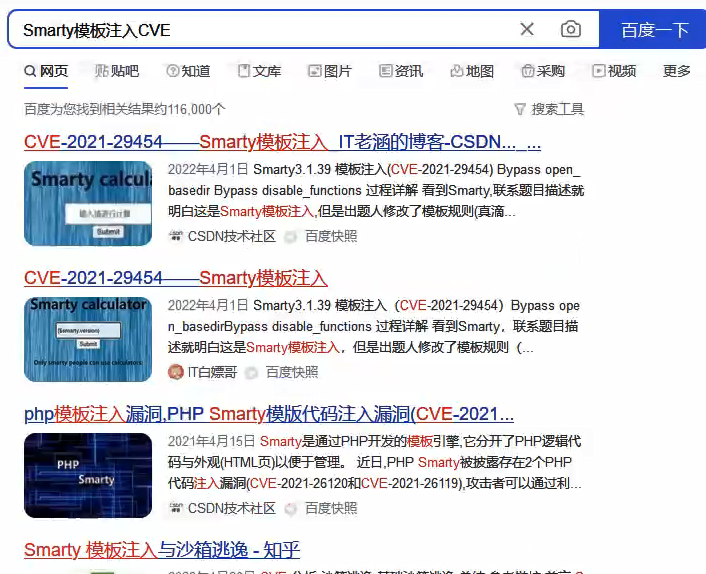Click the CSDN icon under first result

tap(176, 236)
